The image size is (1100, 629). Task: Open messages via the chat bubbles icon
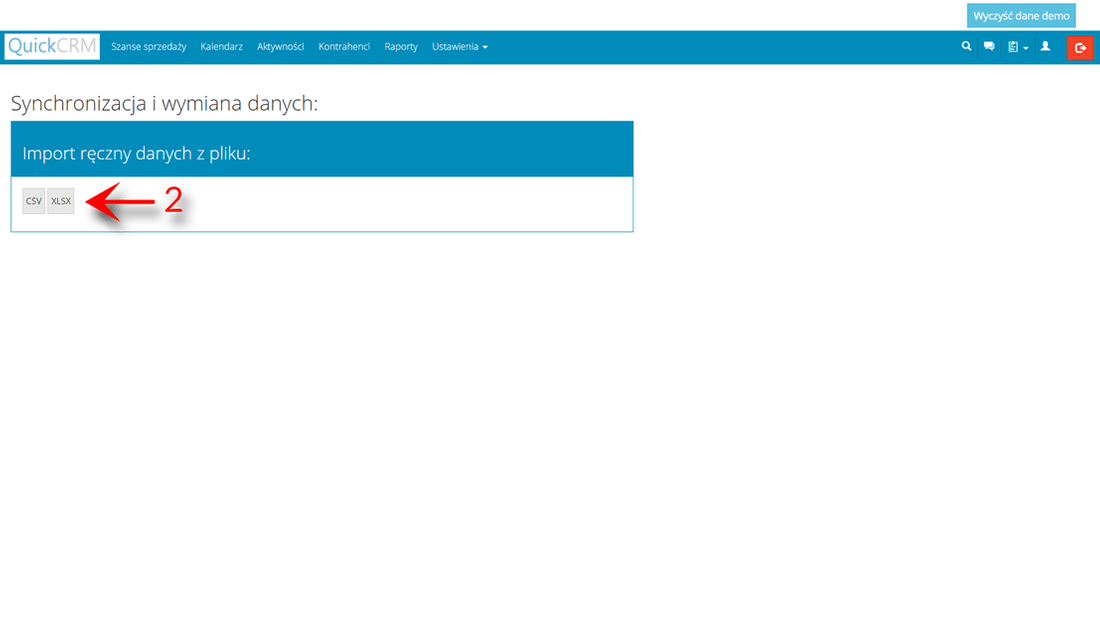point(989,46)
